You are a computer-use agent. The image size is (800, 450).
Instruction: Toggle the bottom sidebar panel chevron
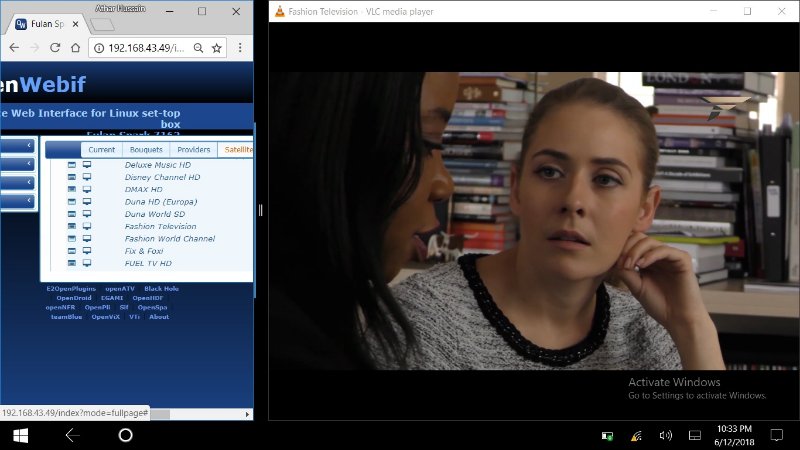pos(30,201)
